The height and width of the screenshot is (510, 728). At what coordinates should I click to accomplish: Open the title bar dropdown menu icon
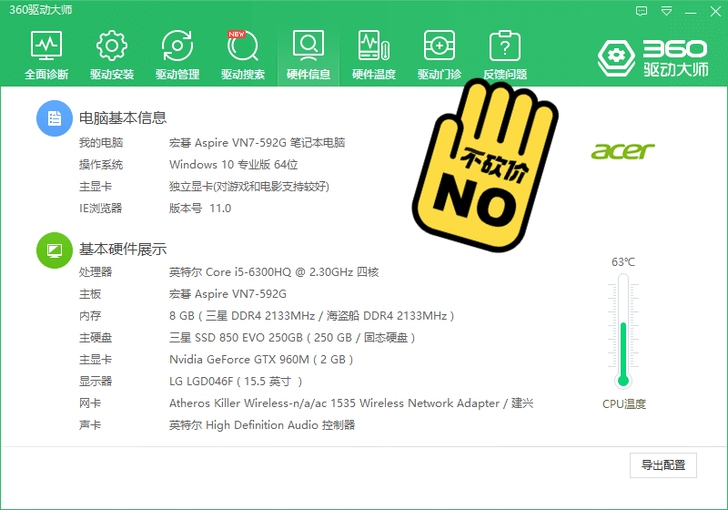667,11
